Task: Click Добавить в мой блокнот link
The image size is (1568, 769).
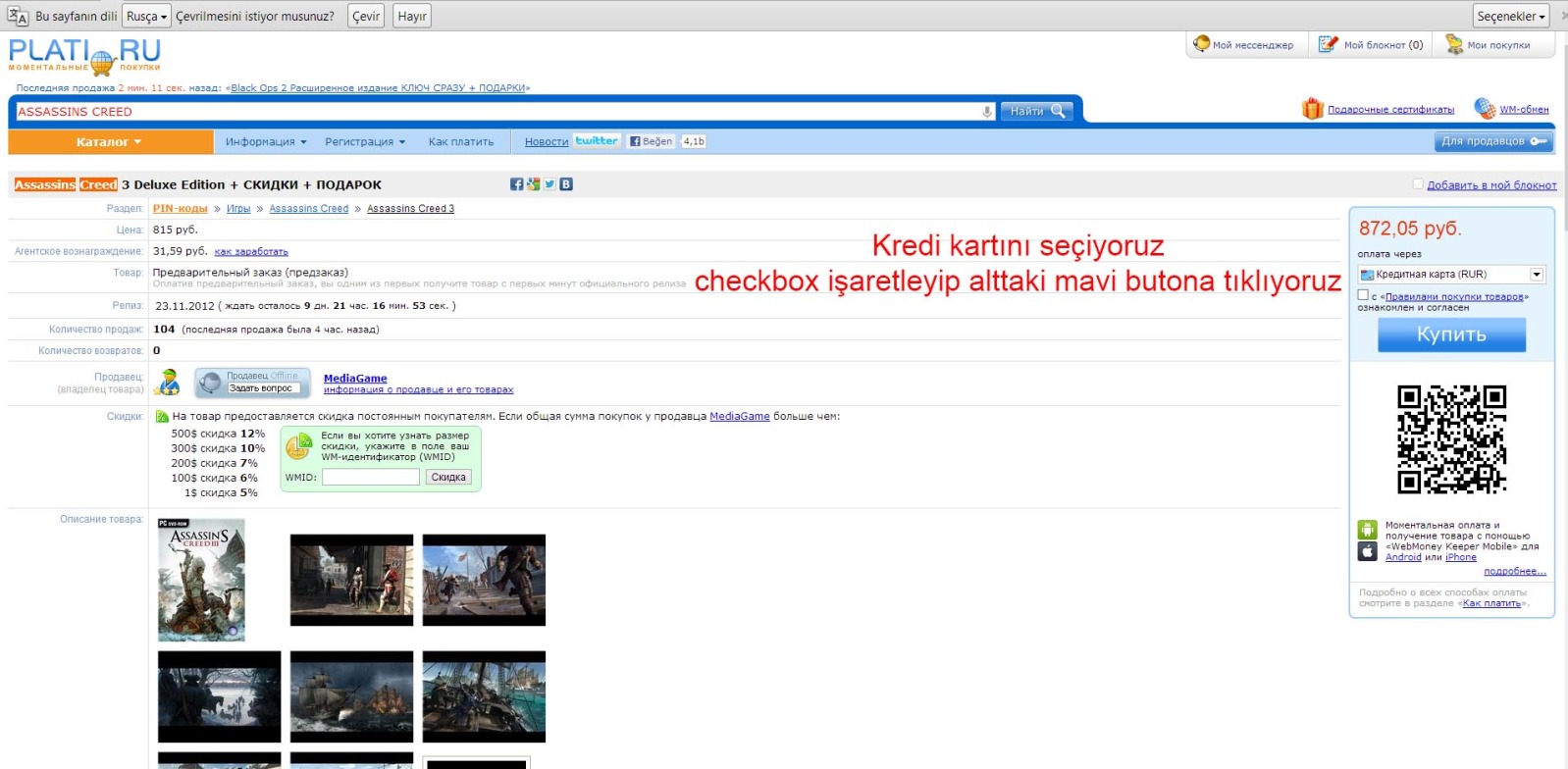Action: point(1491,185)
